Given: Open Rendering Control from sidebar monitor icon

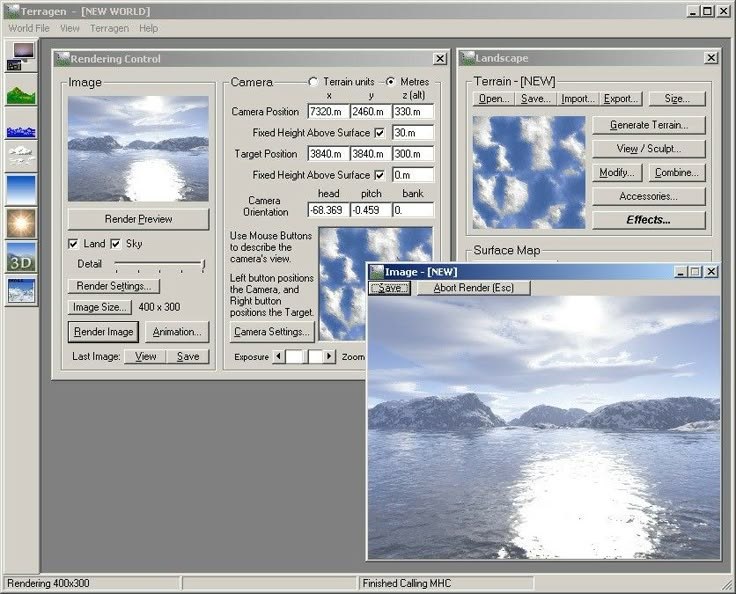Looking at the screenshot, I should 21,56.
